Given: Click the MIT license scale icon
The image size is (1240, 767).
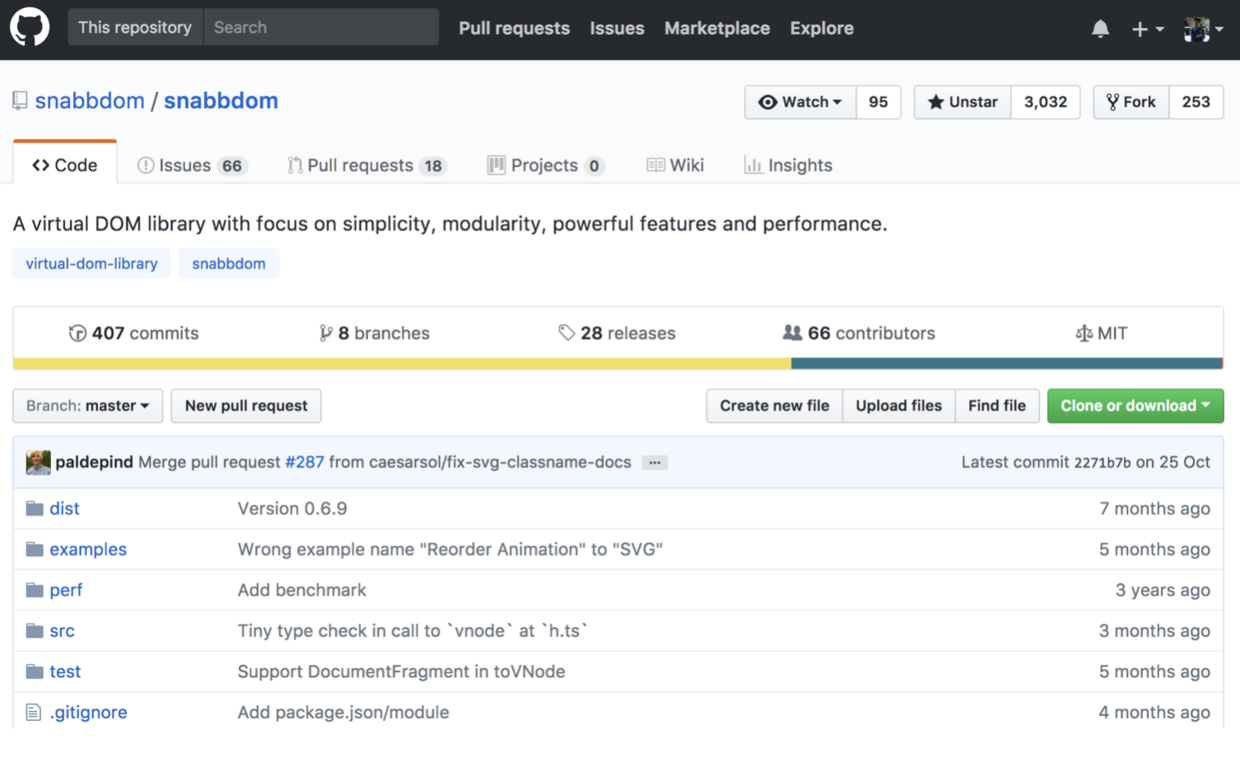Looking at the screenshot, I should point(1084,333).
